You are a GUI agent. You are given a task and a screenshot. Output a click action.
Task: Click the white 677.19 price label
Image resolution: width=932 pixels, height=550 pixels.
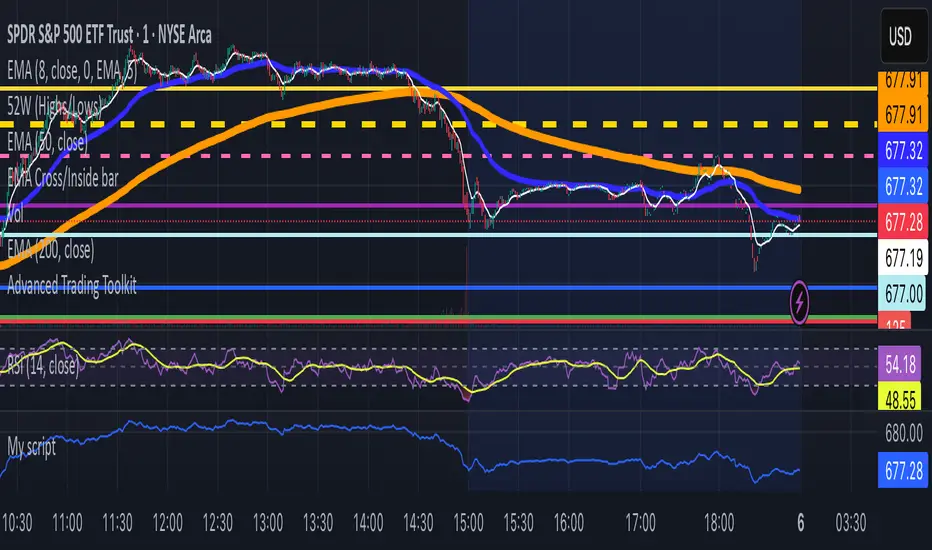click(903, 257)
